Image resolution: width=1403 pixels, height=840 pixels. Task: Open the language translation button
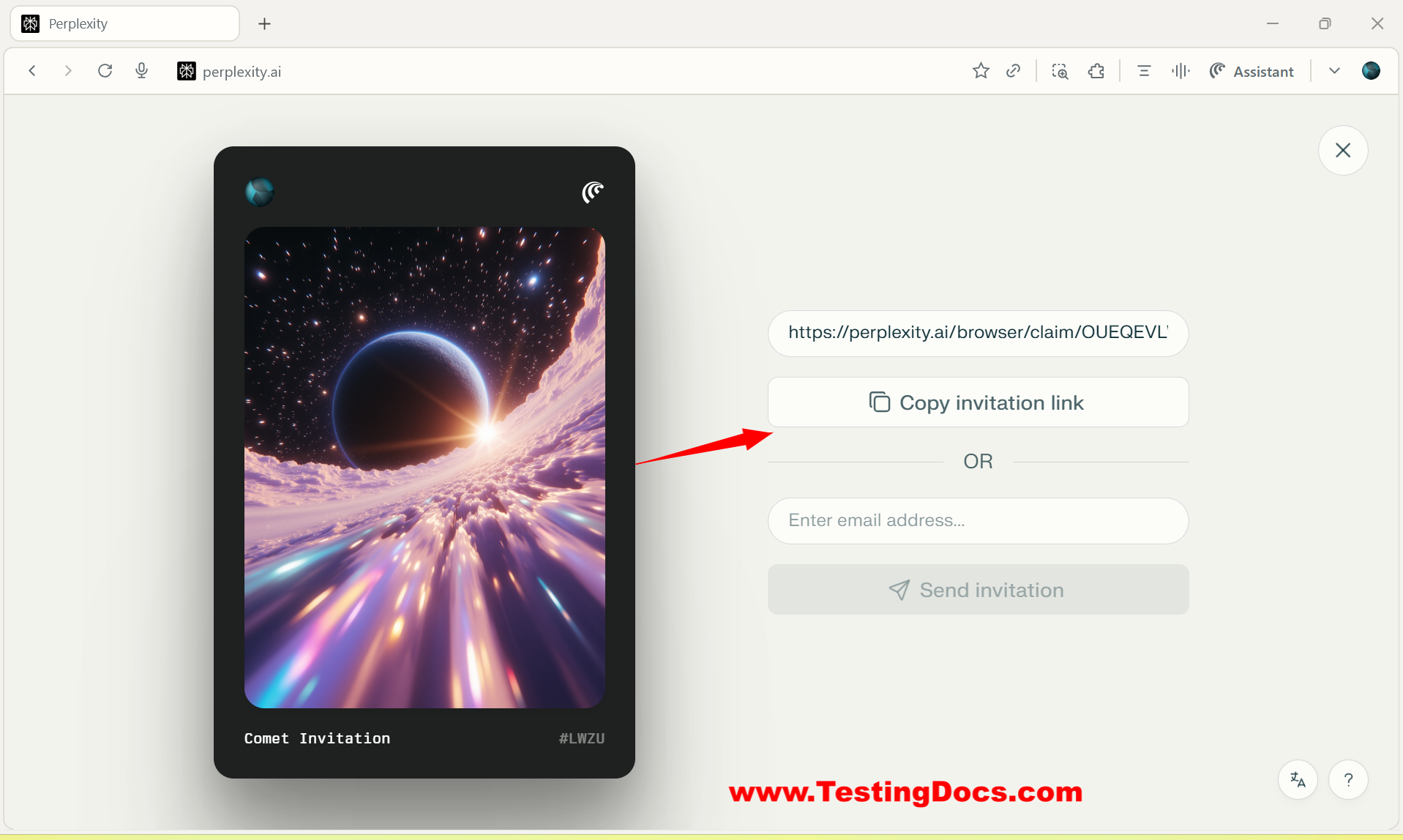[1298, 780]
